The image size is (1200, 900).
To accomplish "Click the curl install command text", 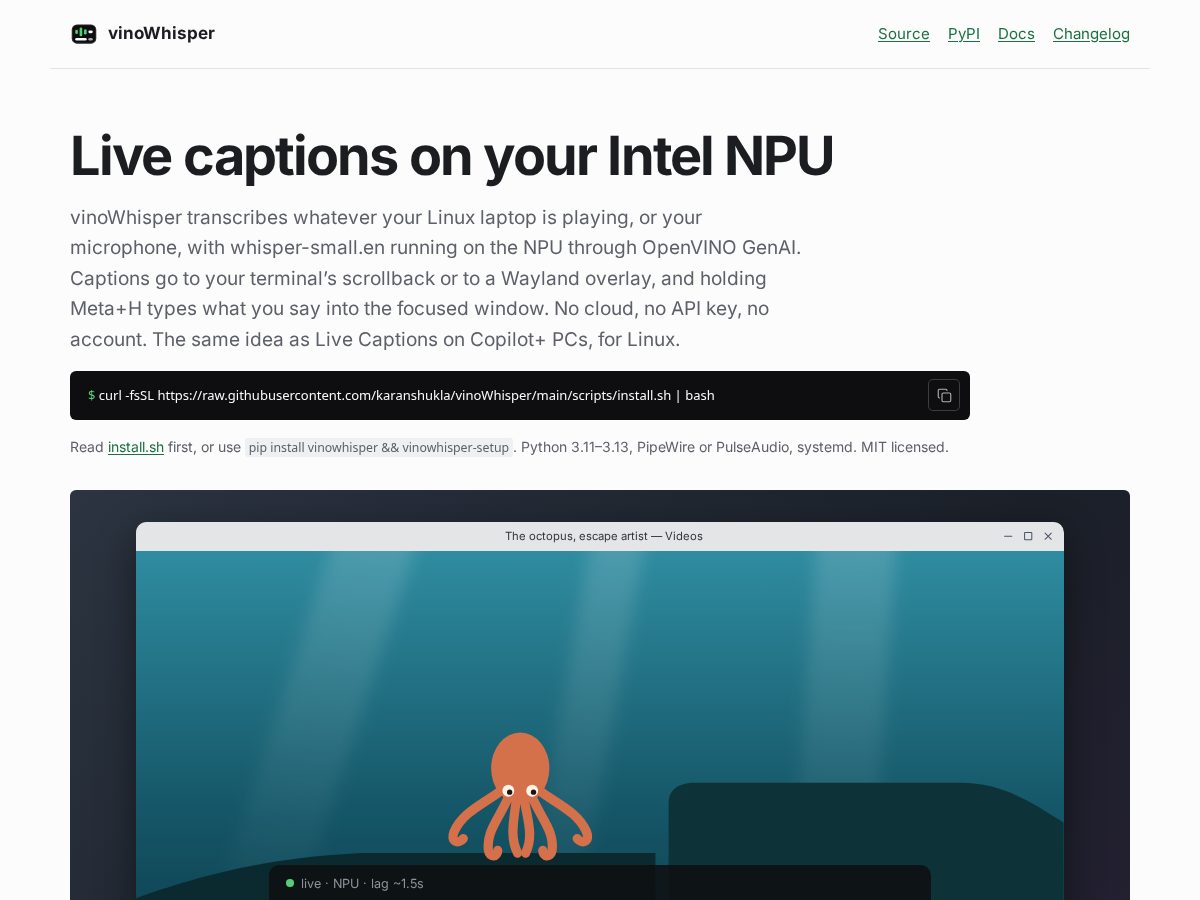I will point(406,395).
